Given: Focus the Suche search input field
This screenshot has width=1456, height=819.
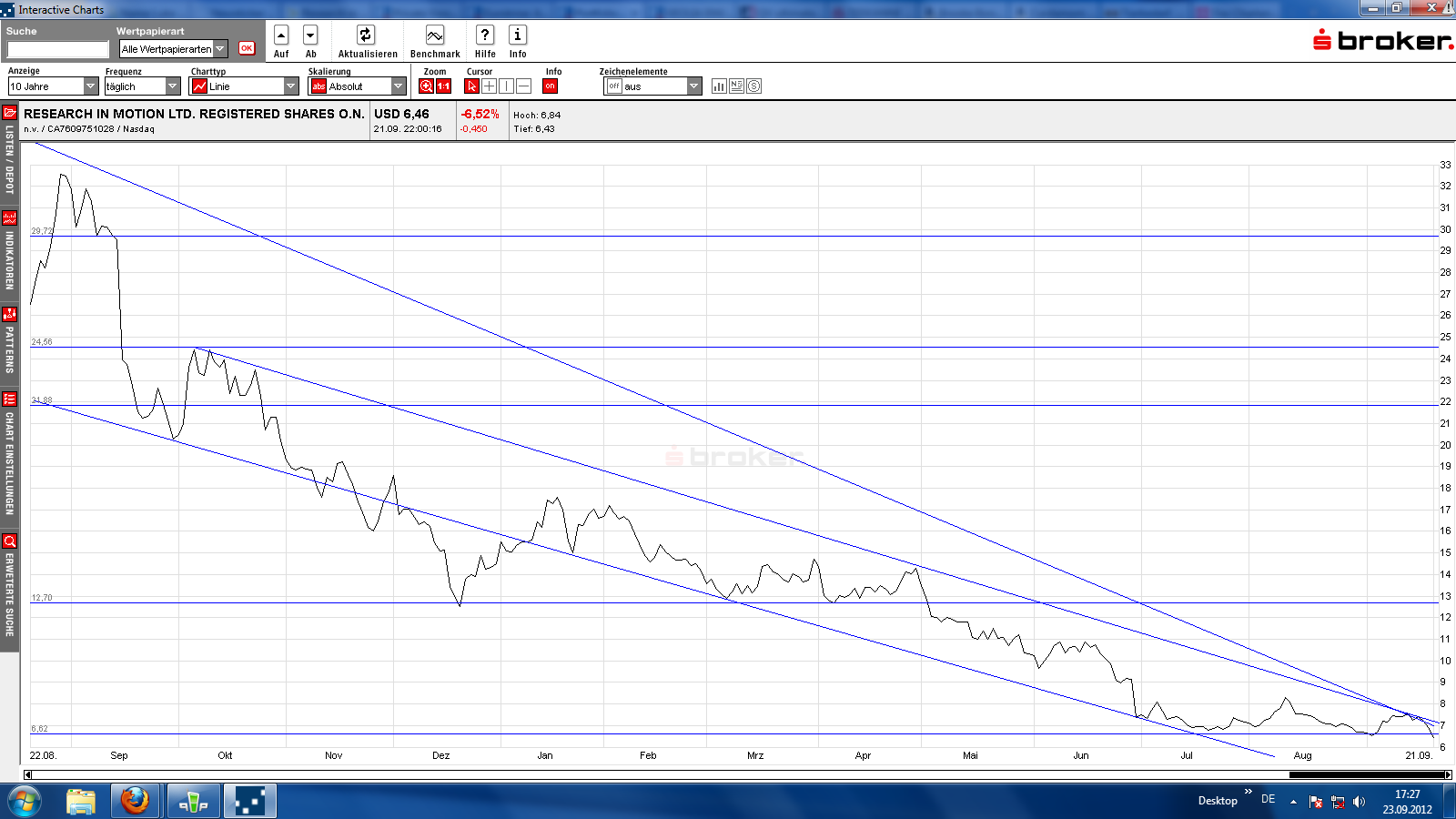Looking at the screenshot, I should coord(58,49).
